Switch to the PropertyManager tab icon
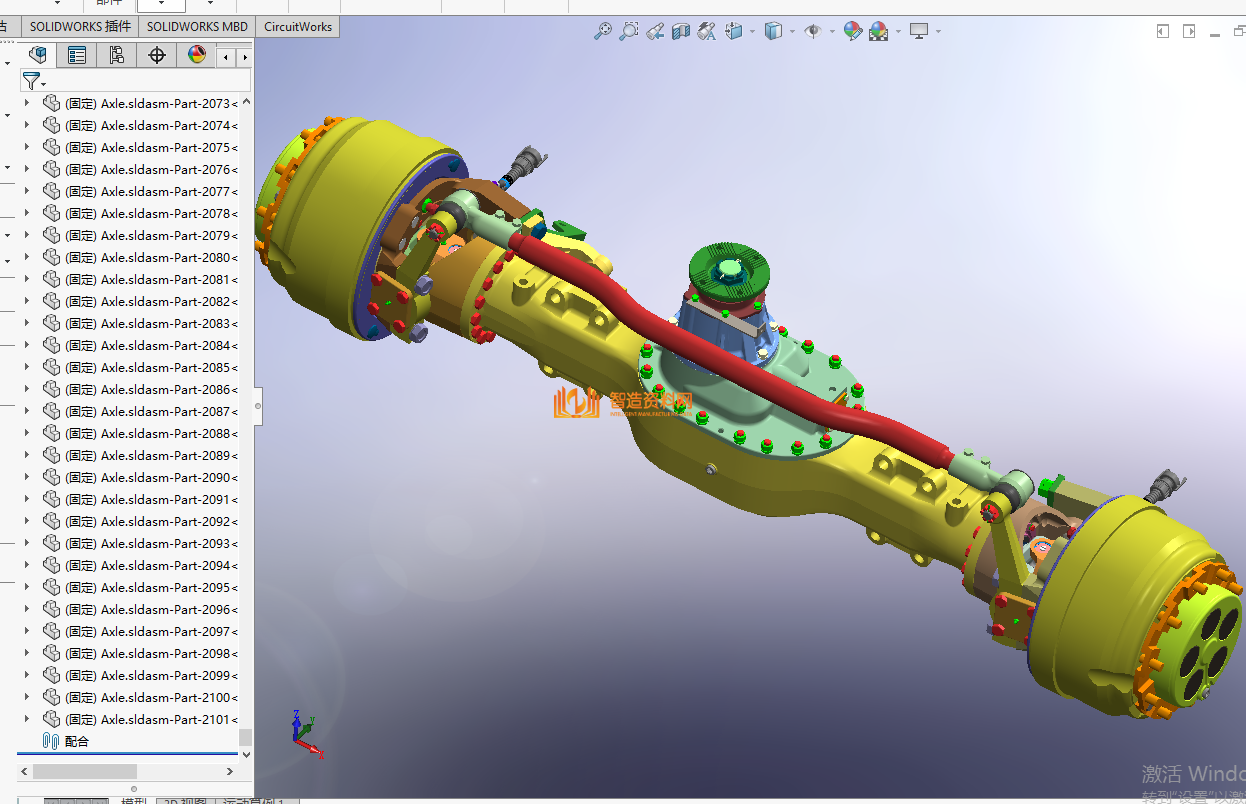The width and height of the screenshot is (1246, 804). coord(77,55)
